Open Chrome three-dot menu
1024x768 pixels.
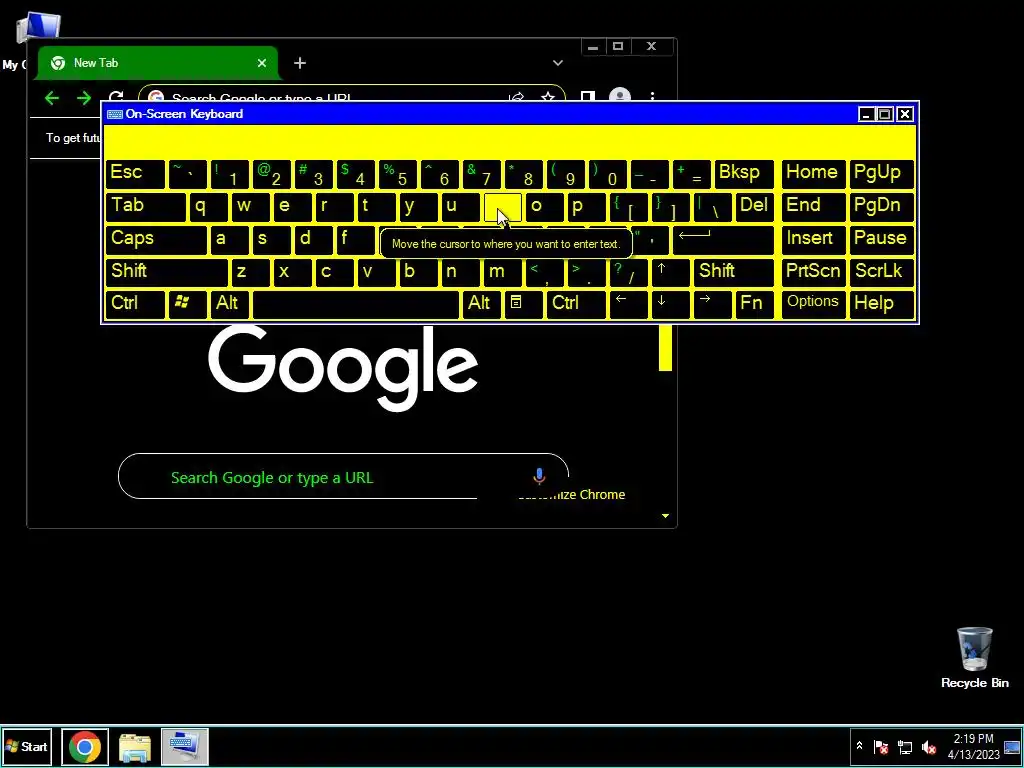(x=652, y=97)
